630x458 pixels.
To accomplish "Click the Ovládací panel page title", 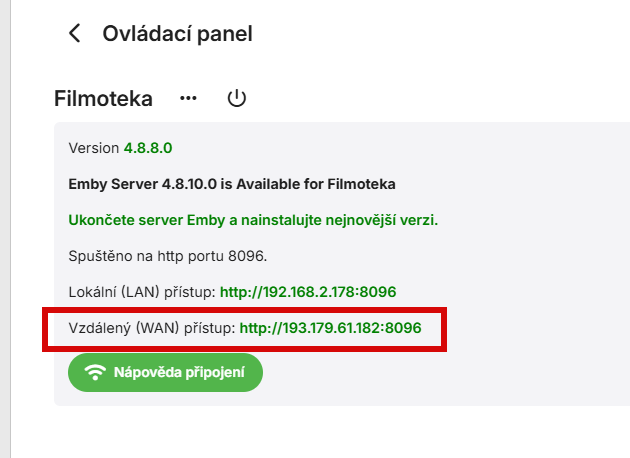I will (177, 33).
